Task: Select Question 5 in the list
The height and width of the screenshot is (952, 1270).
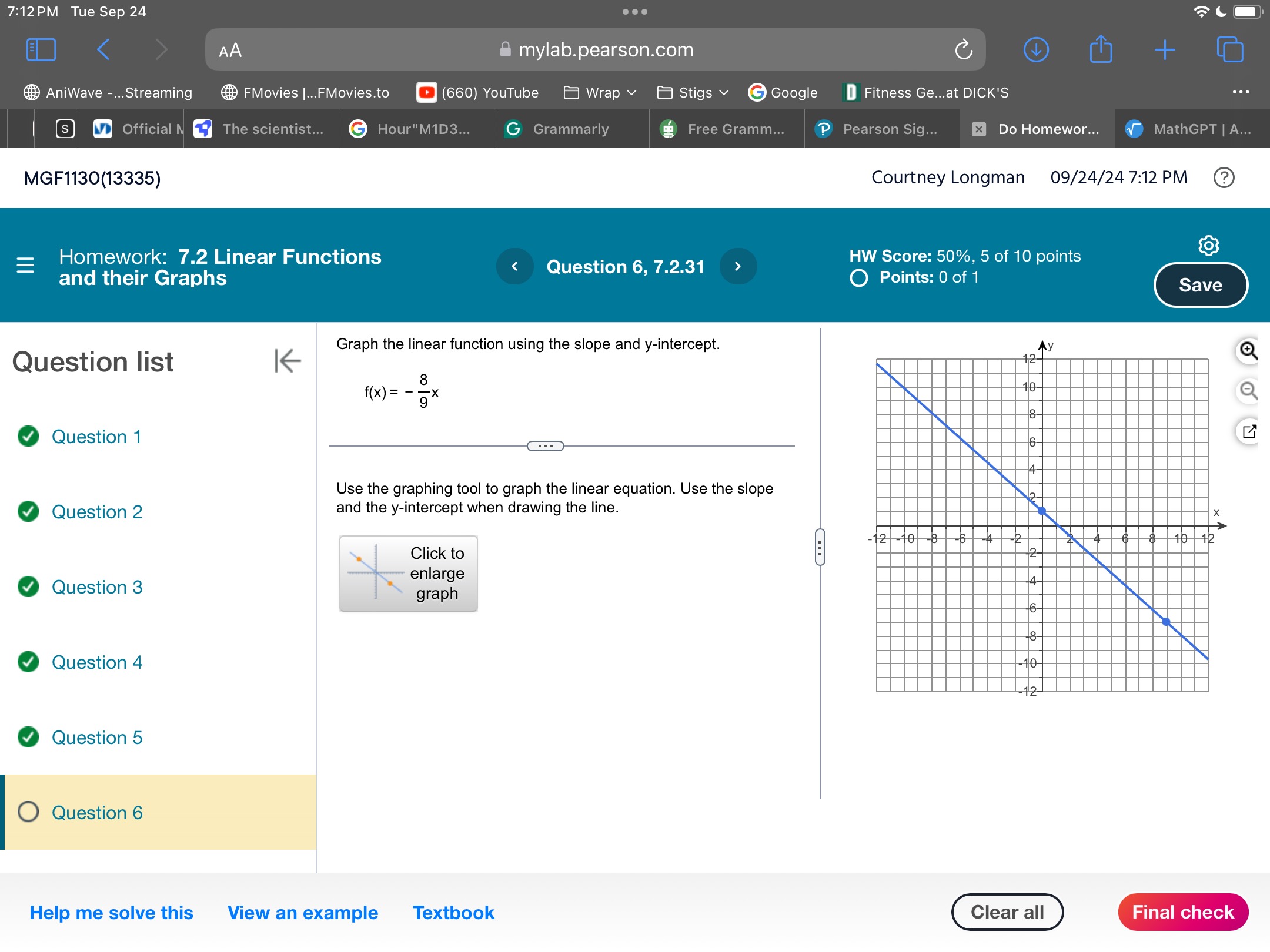Action: click(x=97, y=738)
